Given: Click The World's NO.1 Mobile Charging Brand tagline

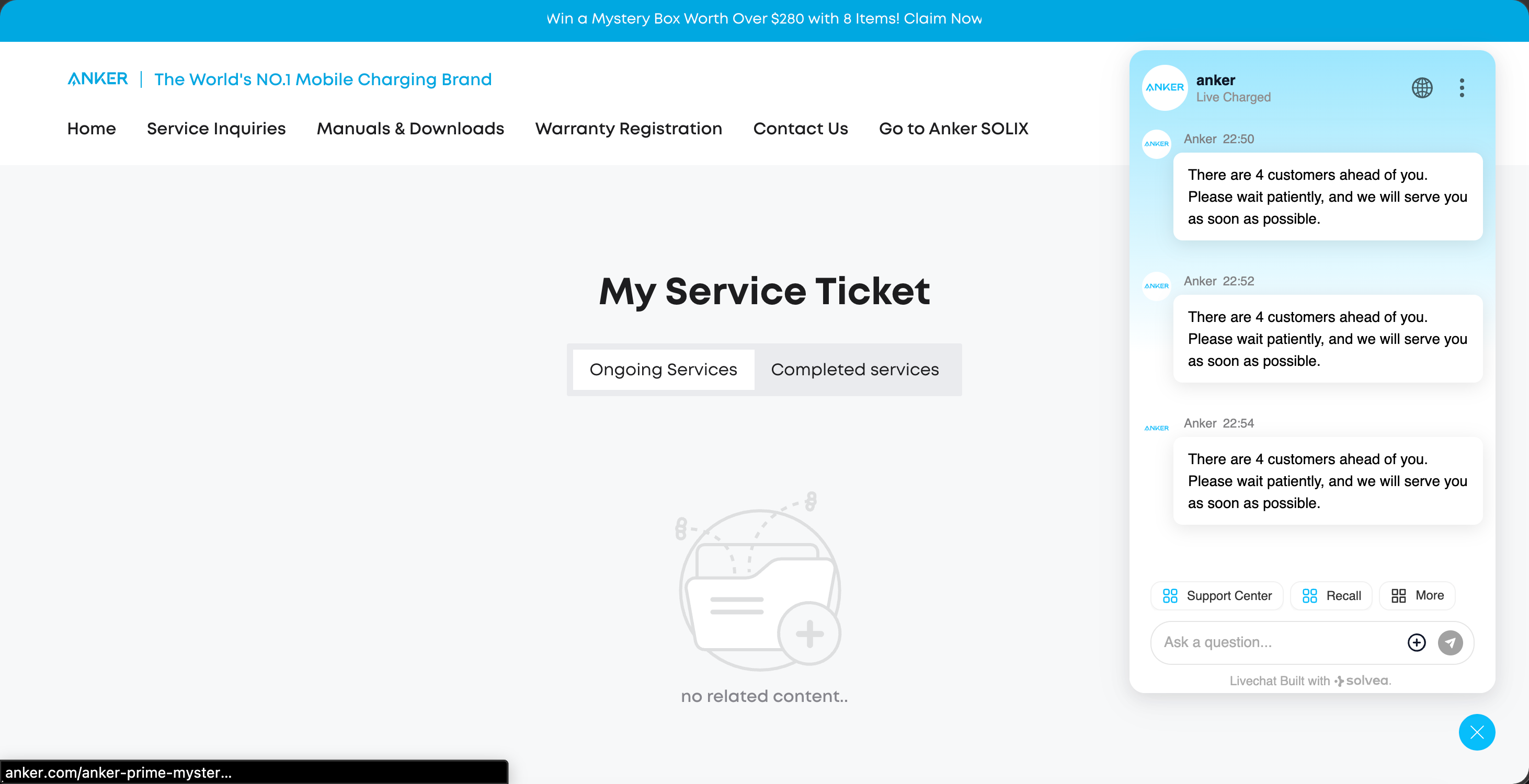Looking at the screenshot, I should tap(323, 79).
